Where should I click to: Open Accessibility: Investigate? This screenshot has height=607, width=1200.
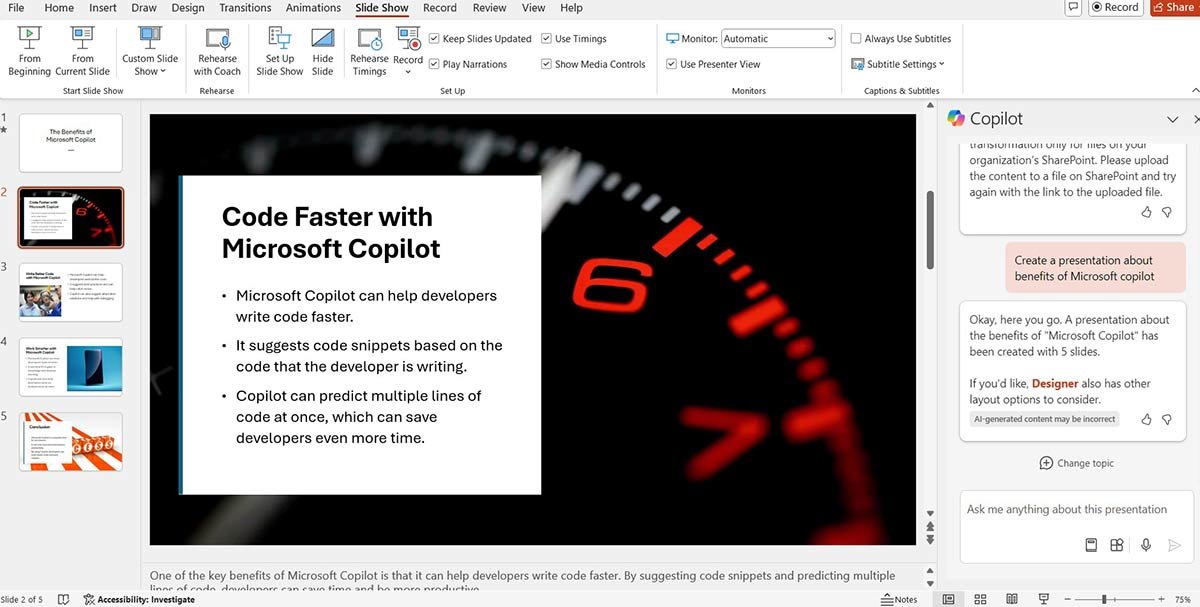[x=139, y=599]
